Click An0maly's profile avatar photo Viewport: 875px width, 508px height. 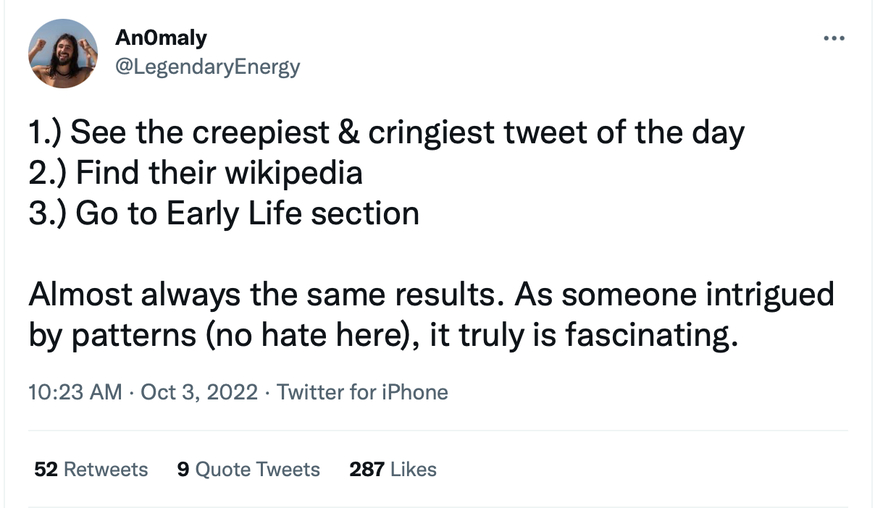63,54
